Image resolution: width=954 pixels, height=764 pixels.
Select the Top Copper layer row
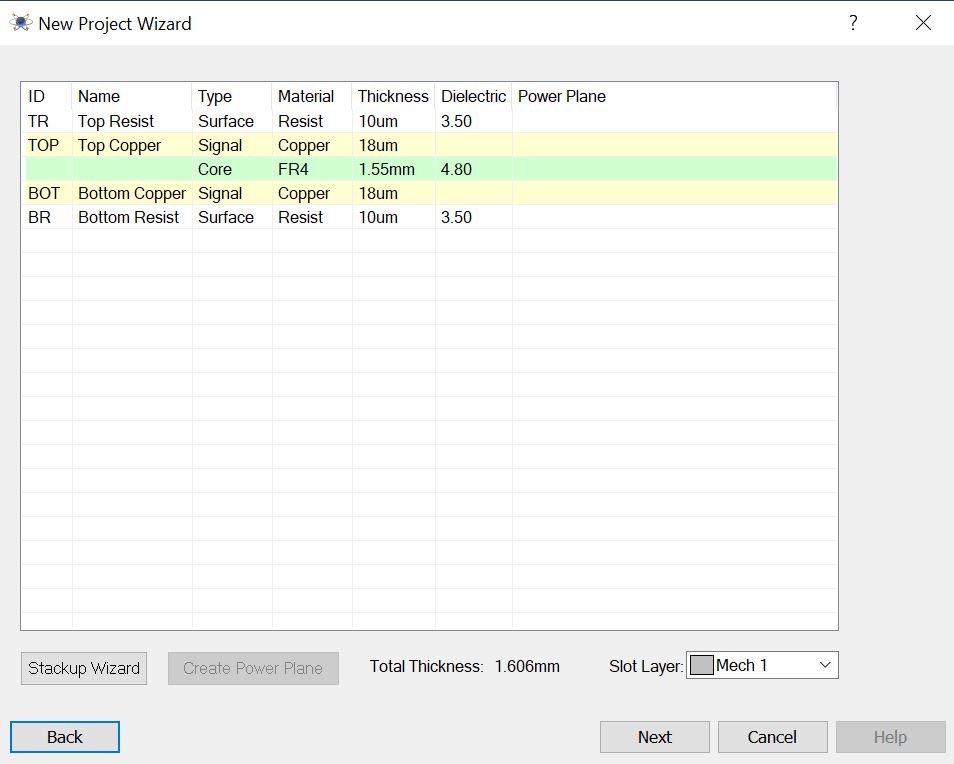[x=119, y=145]
